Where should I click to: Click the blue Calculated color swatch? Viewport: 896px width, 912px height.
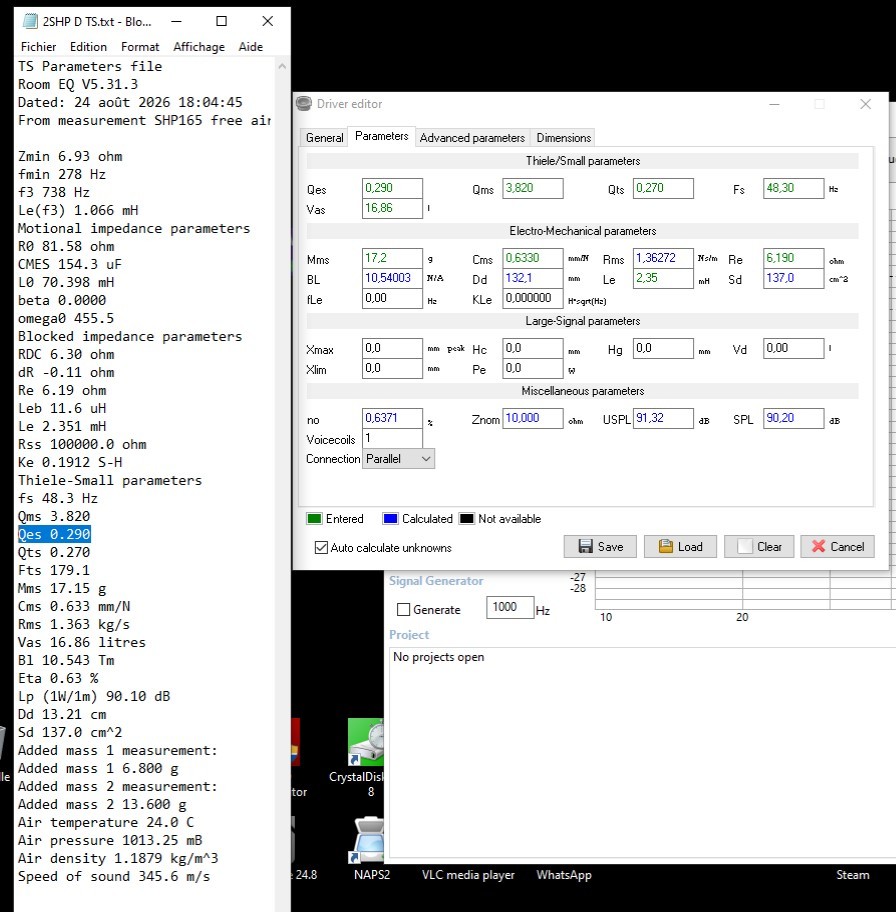[390, 518]
